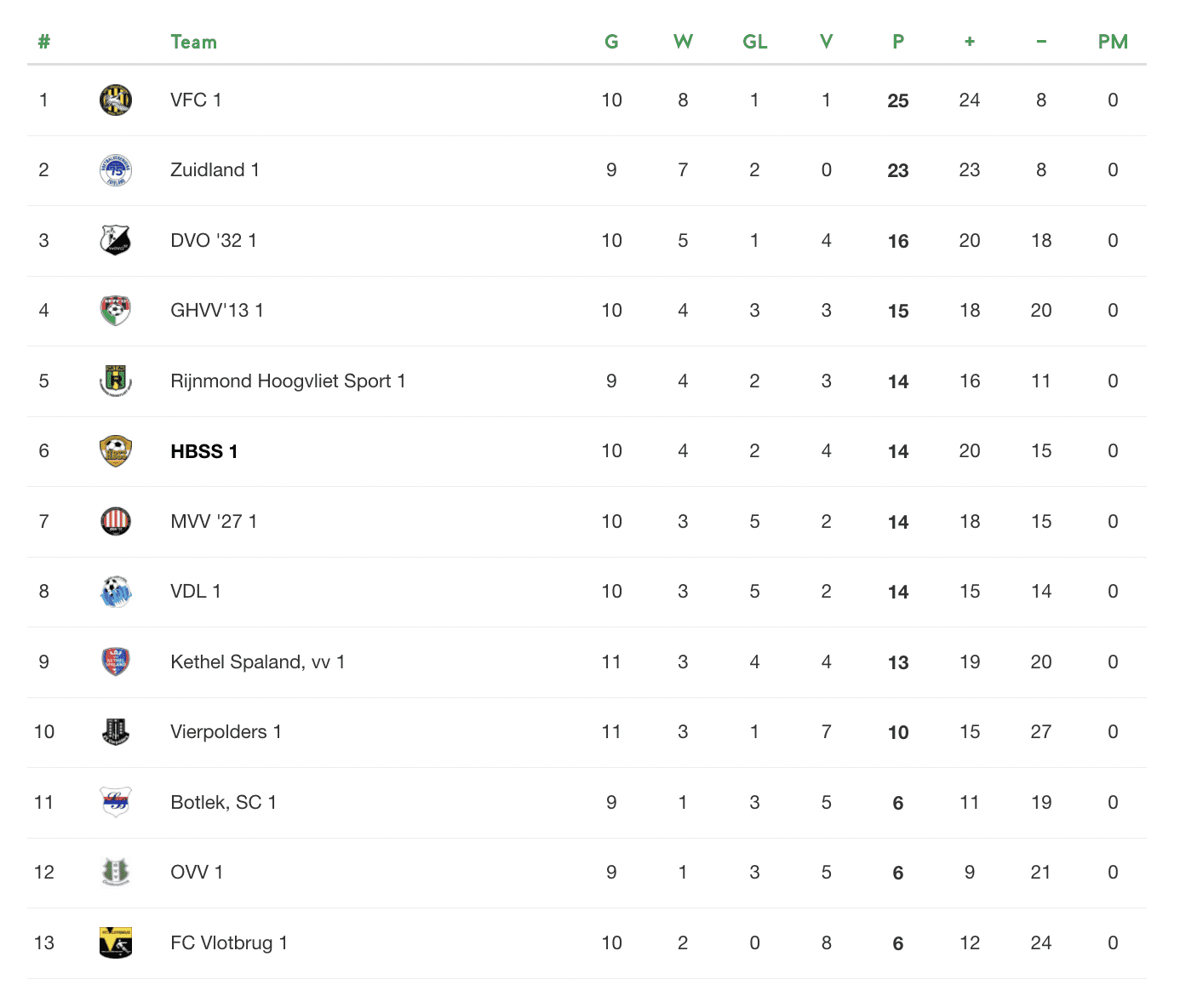Viewport: 1180px width, 1008px height.
Task: Click the VFC 1 club logo
Action: pyautogui.click(x=116, y=100)
